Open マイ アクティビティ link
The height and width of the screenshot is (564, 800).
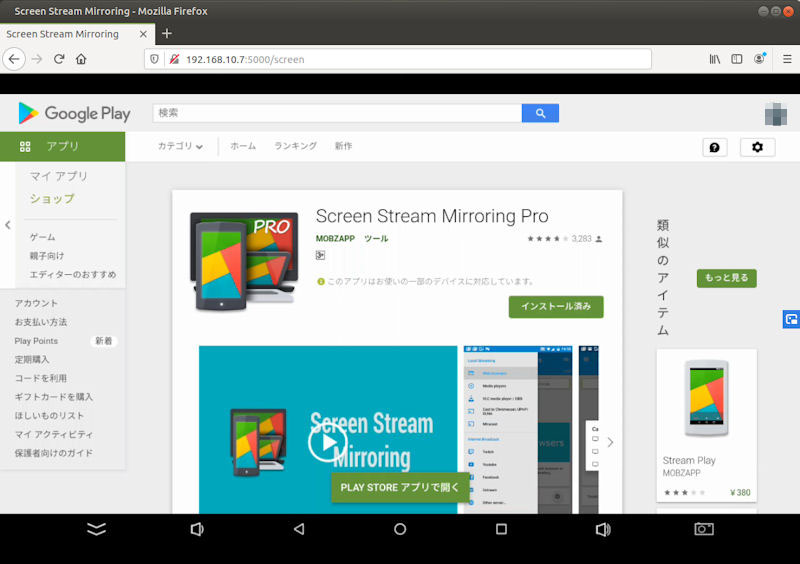coord(54,434)
